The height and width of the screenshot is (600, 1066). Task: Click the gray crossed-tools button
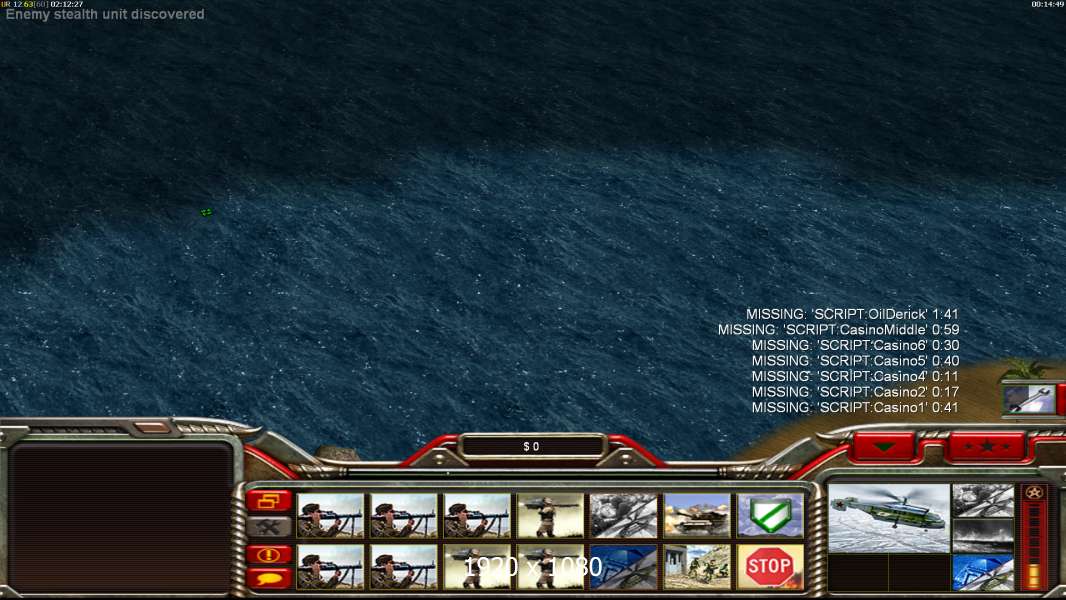(269, 527)
